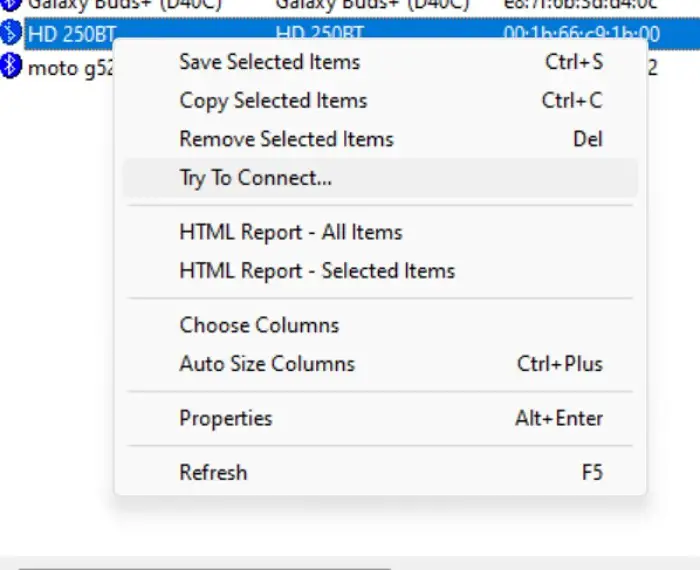Select Choose Columns menu entry
Image resolution: width=700 pixels, height=570 pixels.
380,325
